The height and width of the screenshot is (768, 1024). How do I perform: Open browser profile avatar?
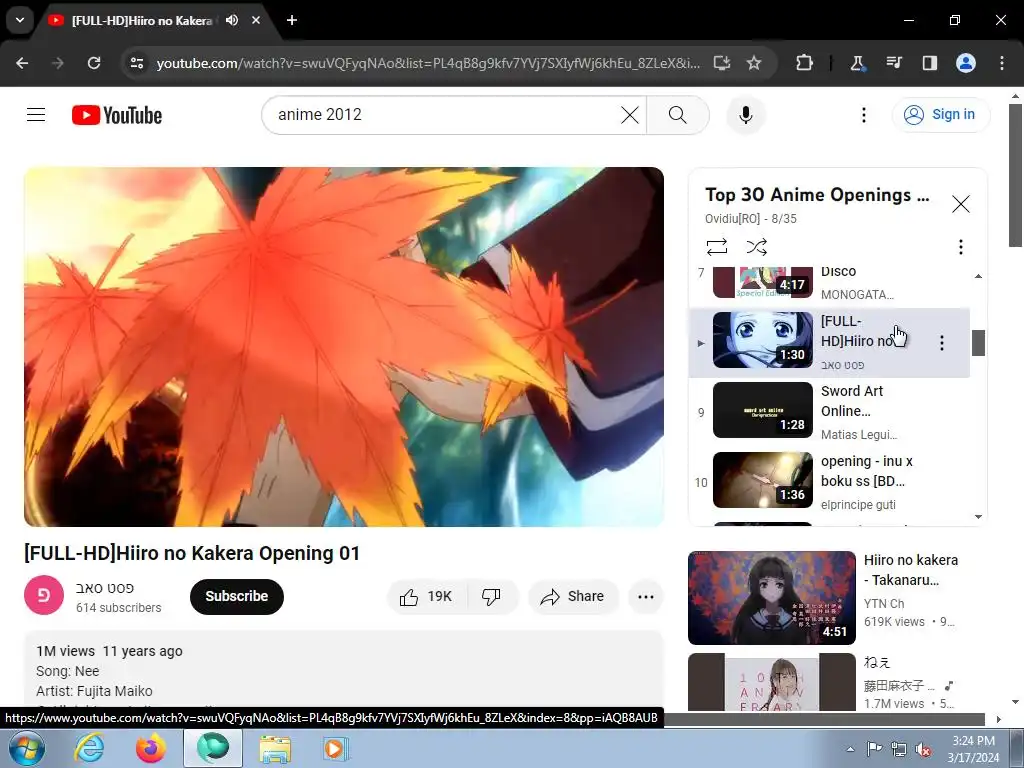pos(965,63)
